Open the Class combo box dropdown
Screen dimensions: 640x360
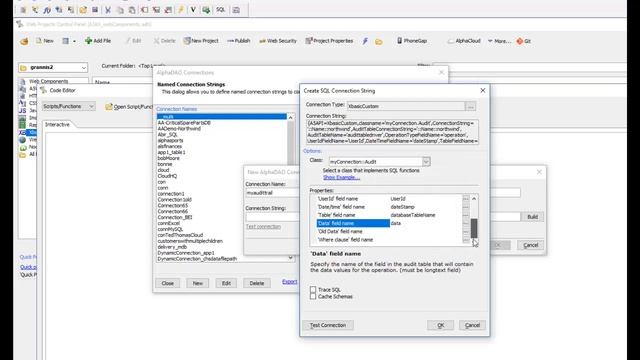(426, 162)
